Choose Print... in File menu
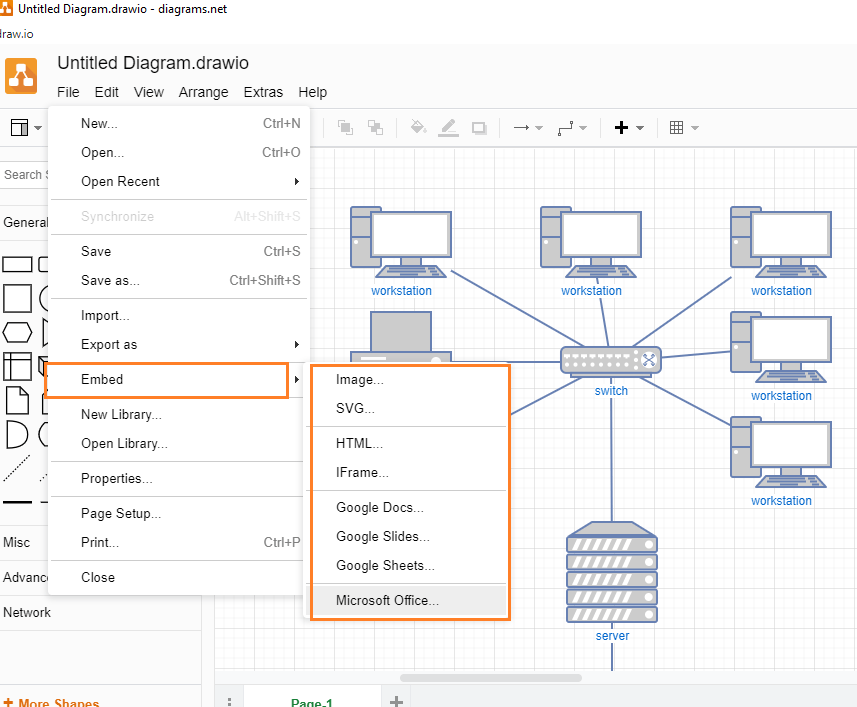 pos(179,543)
